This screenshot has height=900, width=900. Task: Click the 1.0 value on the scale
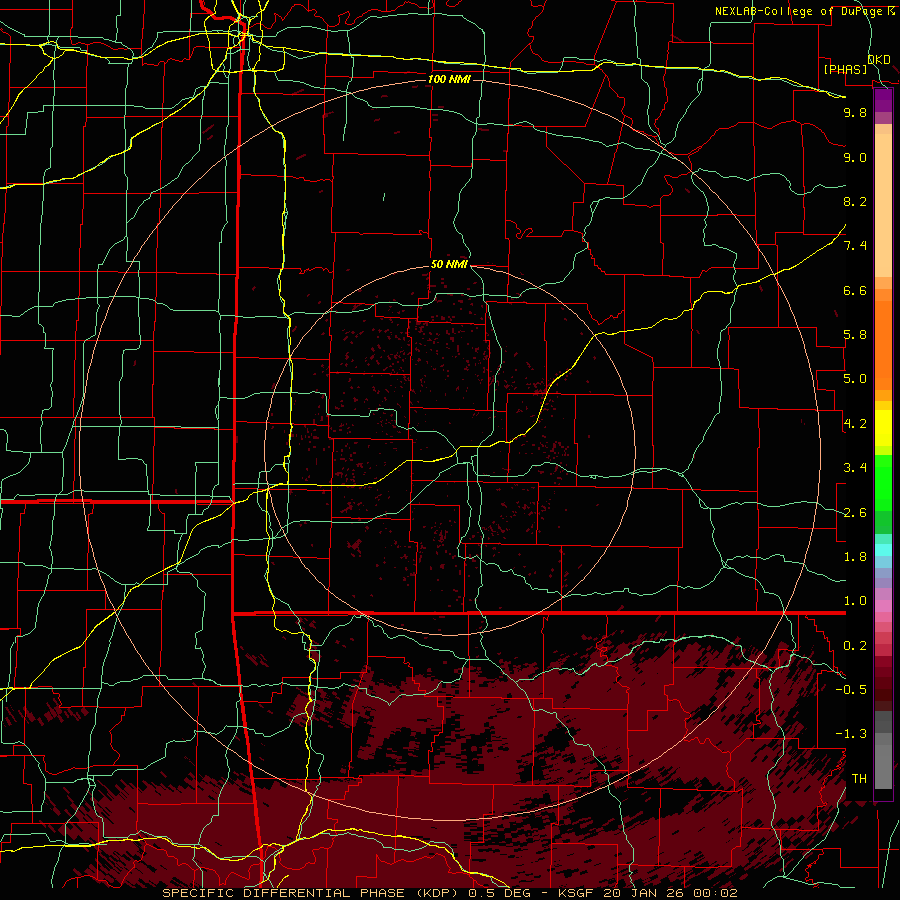click(x=855, y=601)
